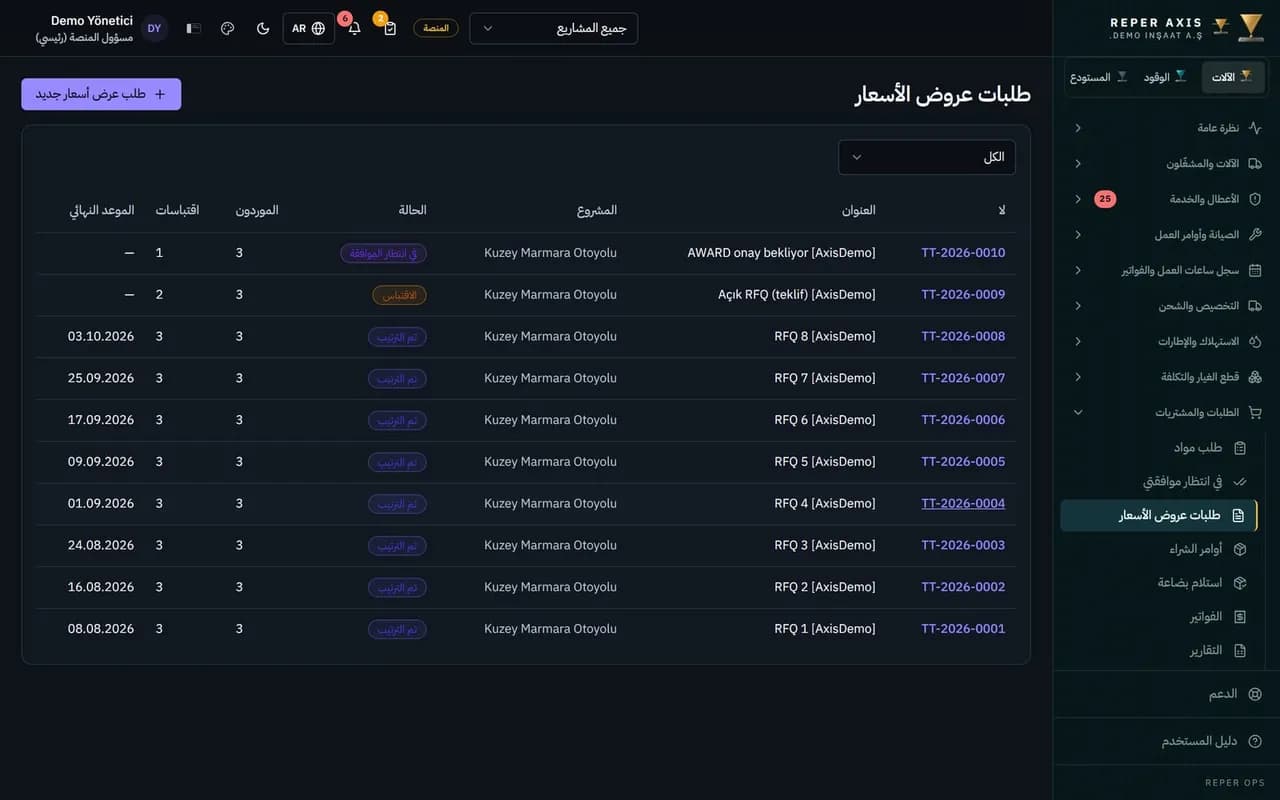Switch to the الوقود tab
This screenshot has height=800, width=1280.
(1166, 77)
